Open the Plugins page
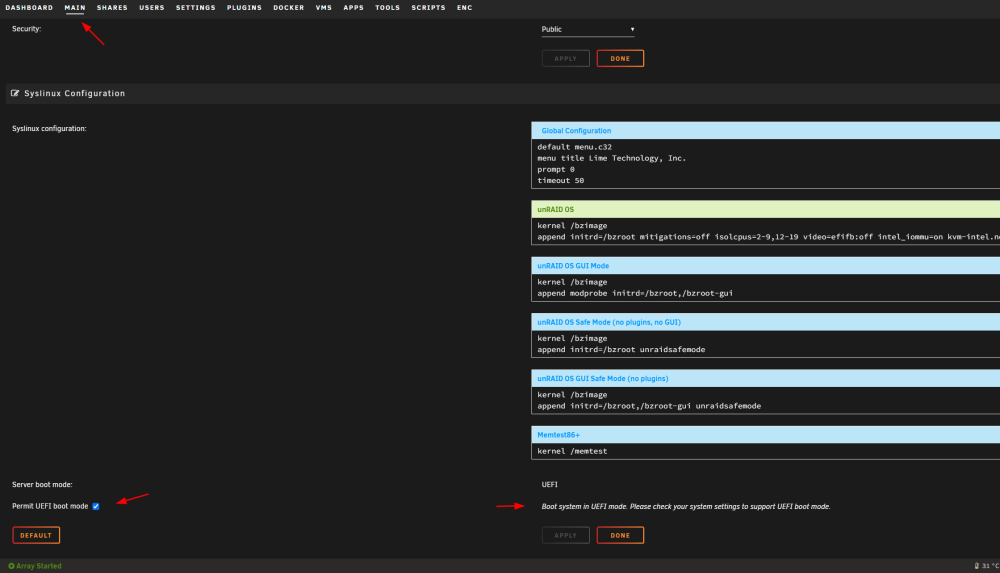This screenshot has height=573, width=1000. (x=244, y=8)
